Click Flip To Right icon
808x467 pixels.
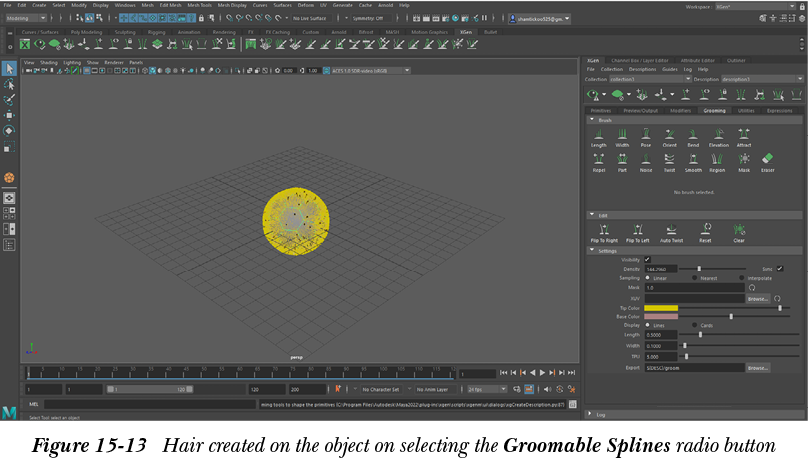click(602, 230)
